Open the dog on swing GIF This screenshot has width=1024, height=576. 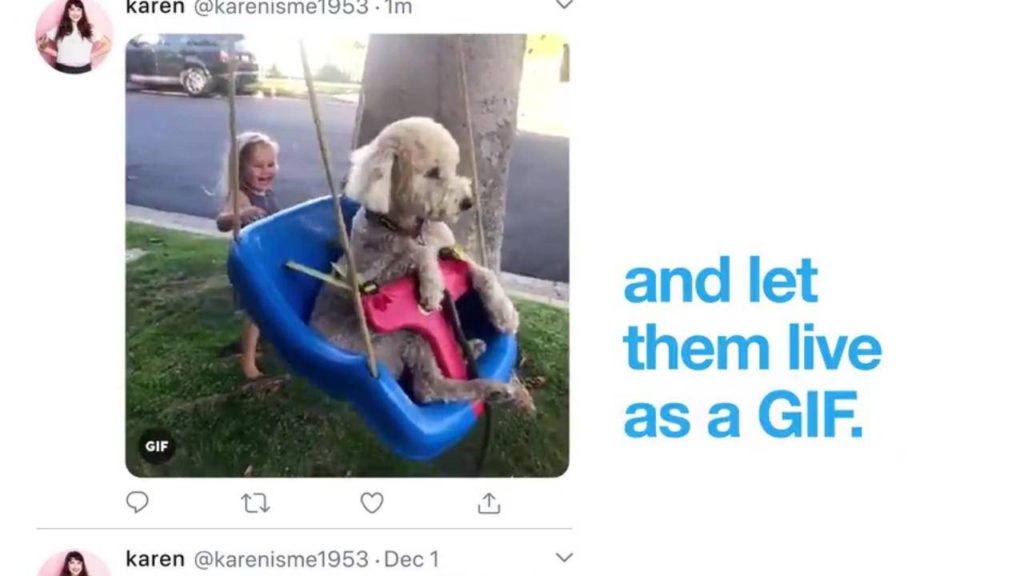click(347, 255)
